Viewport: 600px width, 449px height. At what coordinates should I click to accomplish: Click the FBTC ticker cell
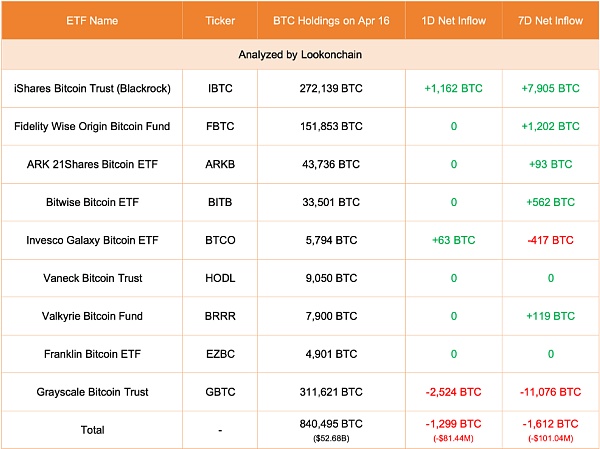click(220, 126)
